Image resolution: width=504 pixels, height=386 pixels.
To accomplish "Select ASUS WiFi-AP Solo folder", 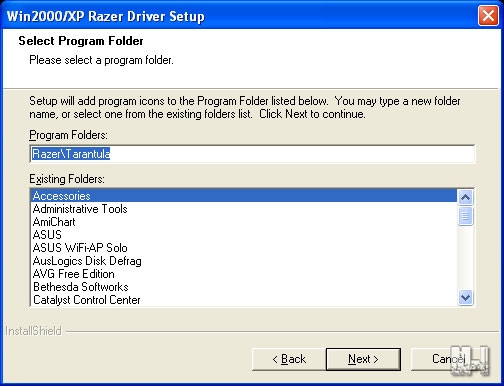I will point(244,248).
